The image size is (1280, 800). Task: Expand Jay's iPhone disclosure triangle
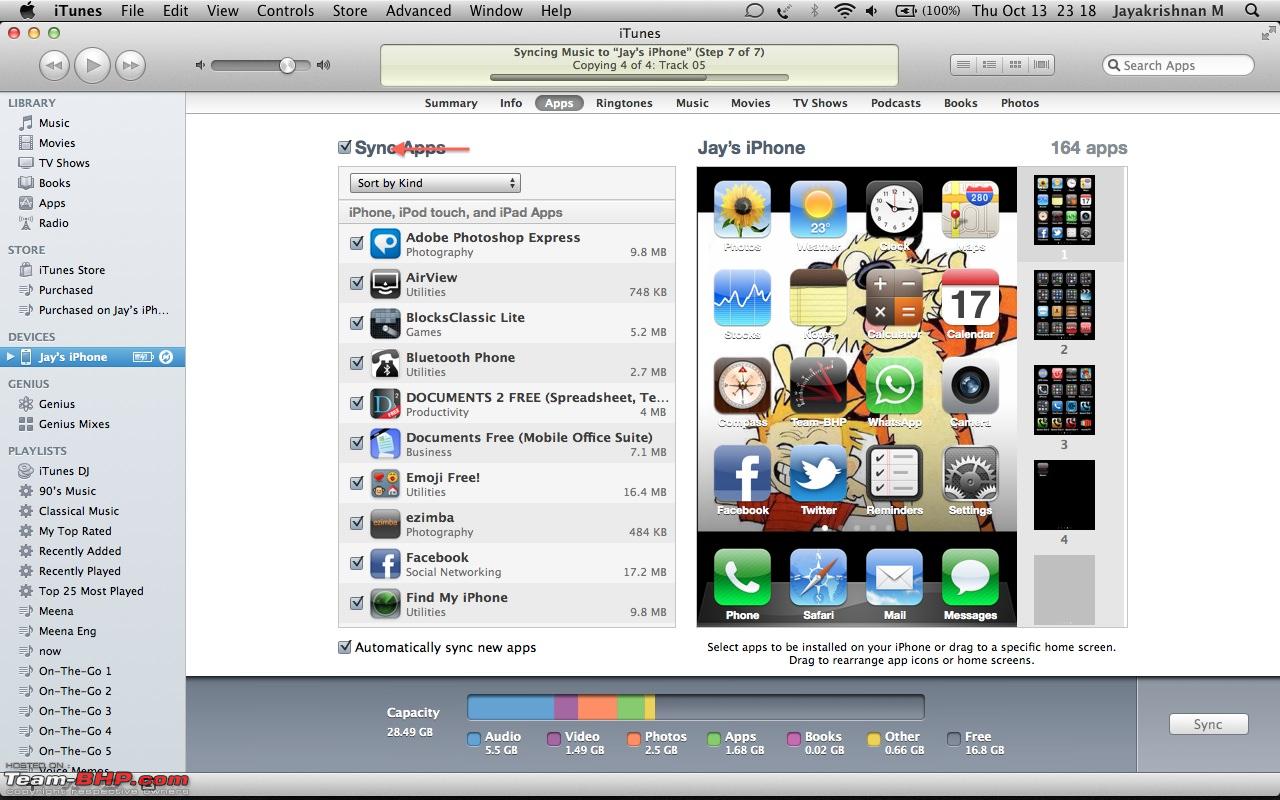11,357
